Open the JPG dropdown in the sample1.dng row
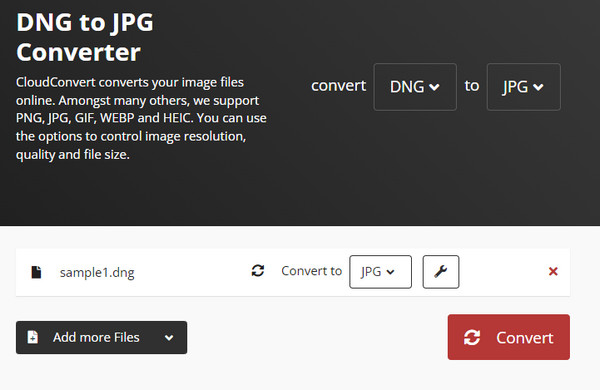The image size is (600, 390). point(380,272)
